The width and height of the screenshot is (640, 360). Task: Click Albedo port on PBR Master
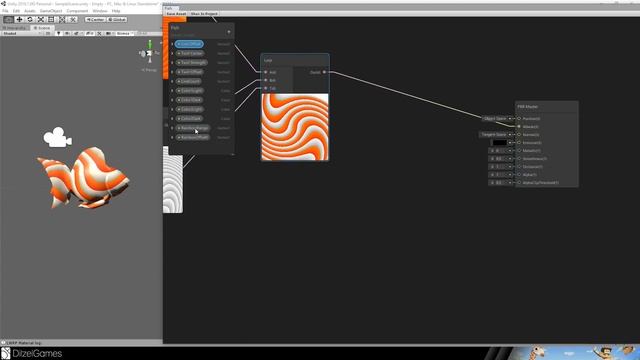pyautogui.click(x=519, y=127)
